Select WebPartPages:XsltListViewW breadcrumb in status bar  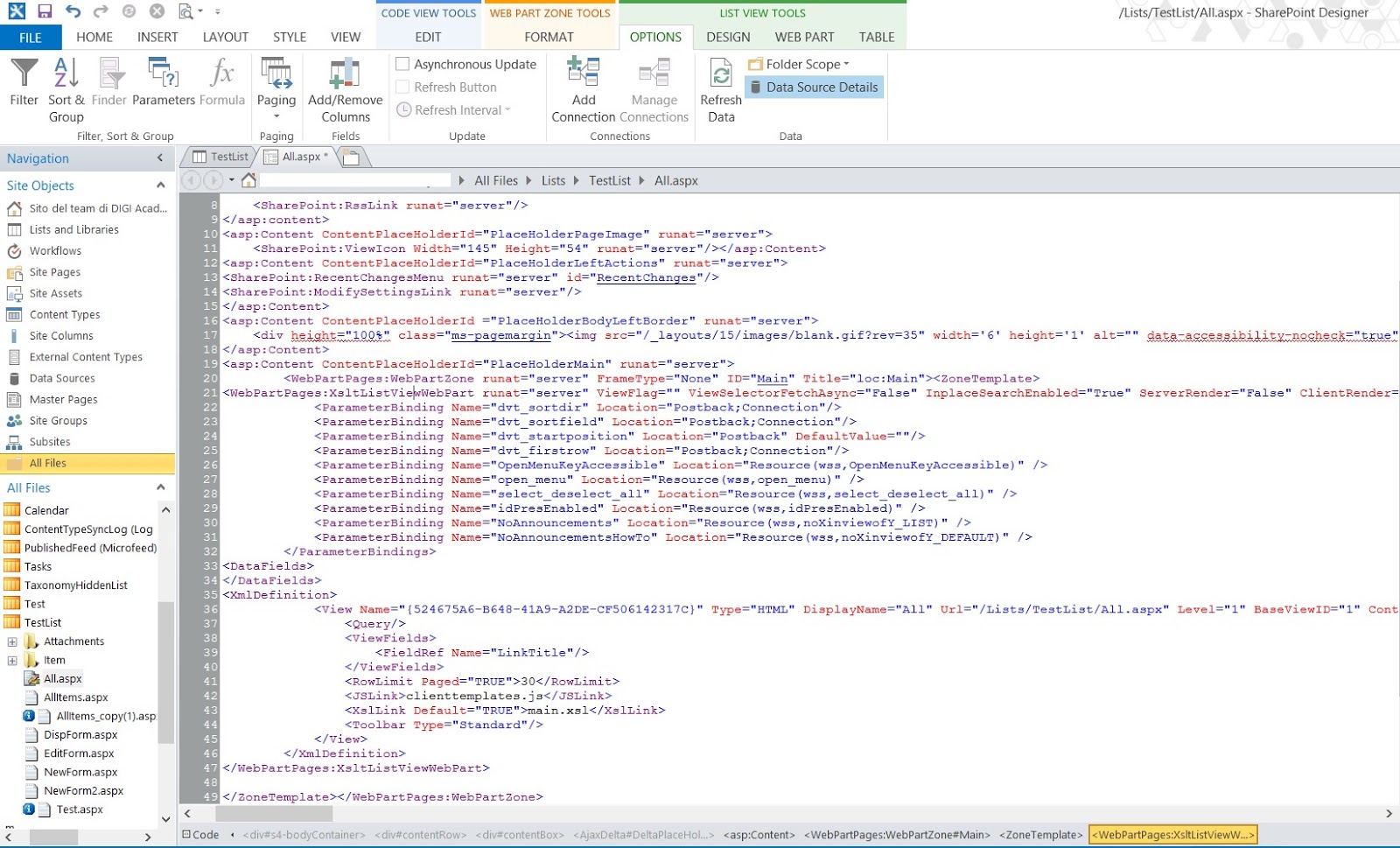1172,835
